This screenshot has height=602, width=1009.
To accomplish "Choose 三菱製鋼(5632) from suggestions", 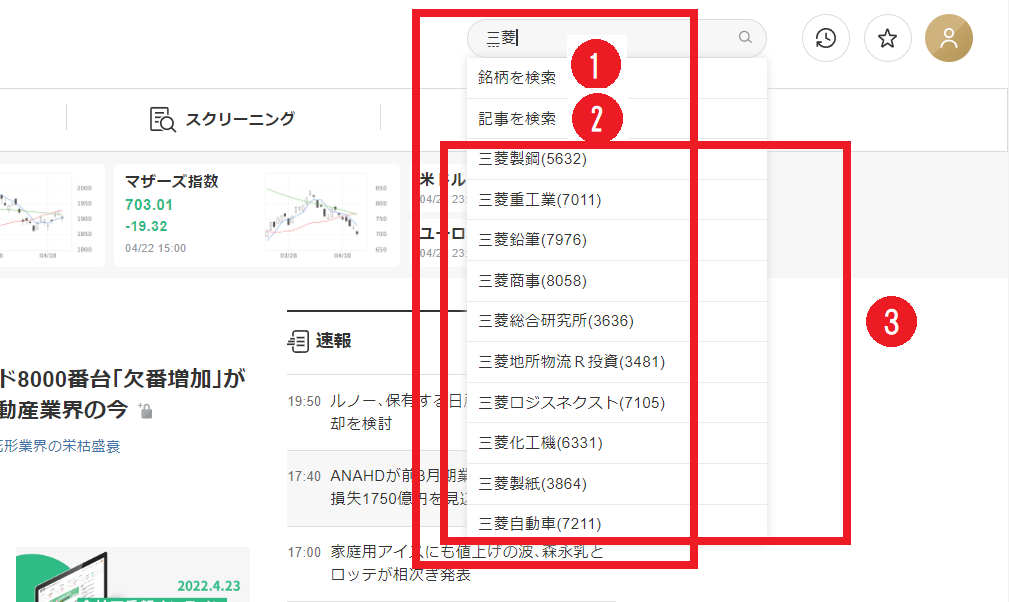I will click(616, 159).
